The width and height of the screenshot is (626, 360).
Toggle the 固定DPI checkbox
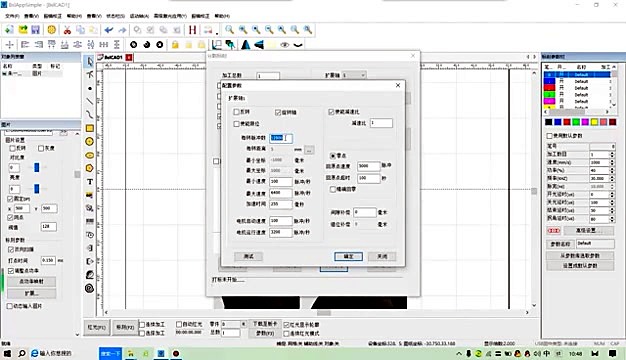pos(10,199)
